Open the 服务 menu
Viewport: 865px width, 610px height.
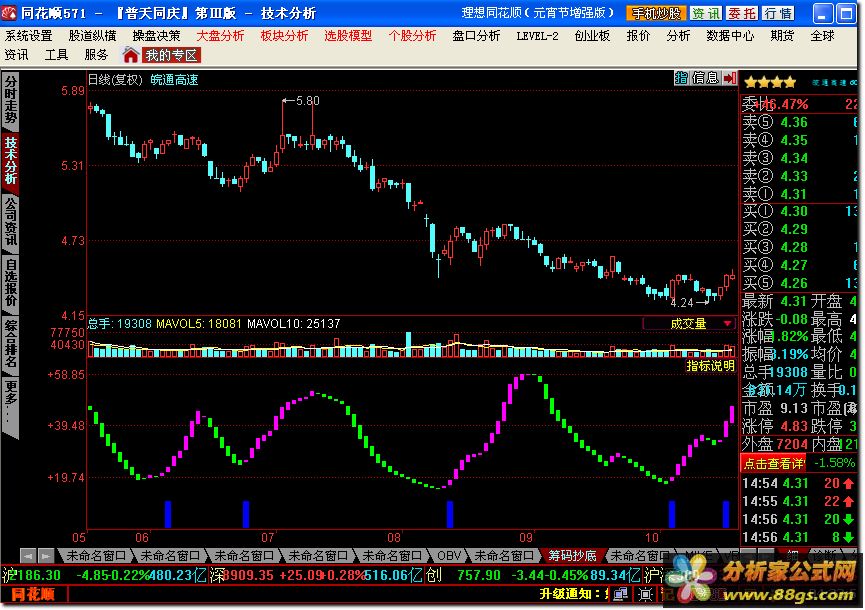coord(96,55)
